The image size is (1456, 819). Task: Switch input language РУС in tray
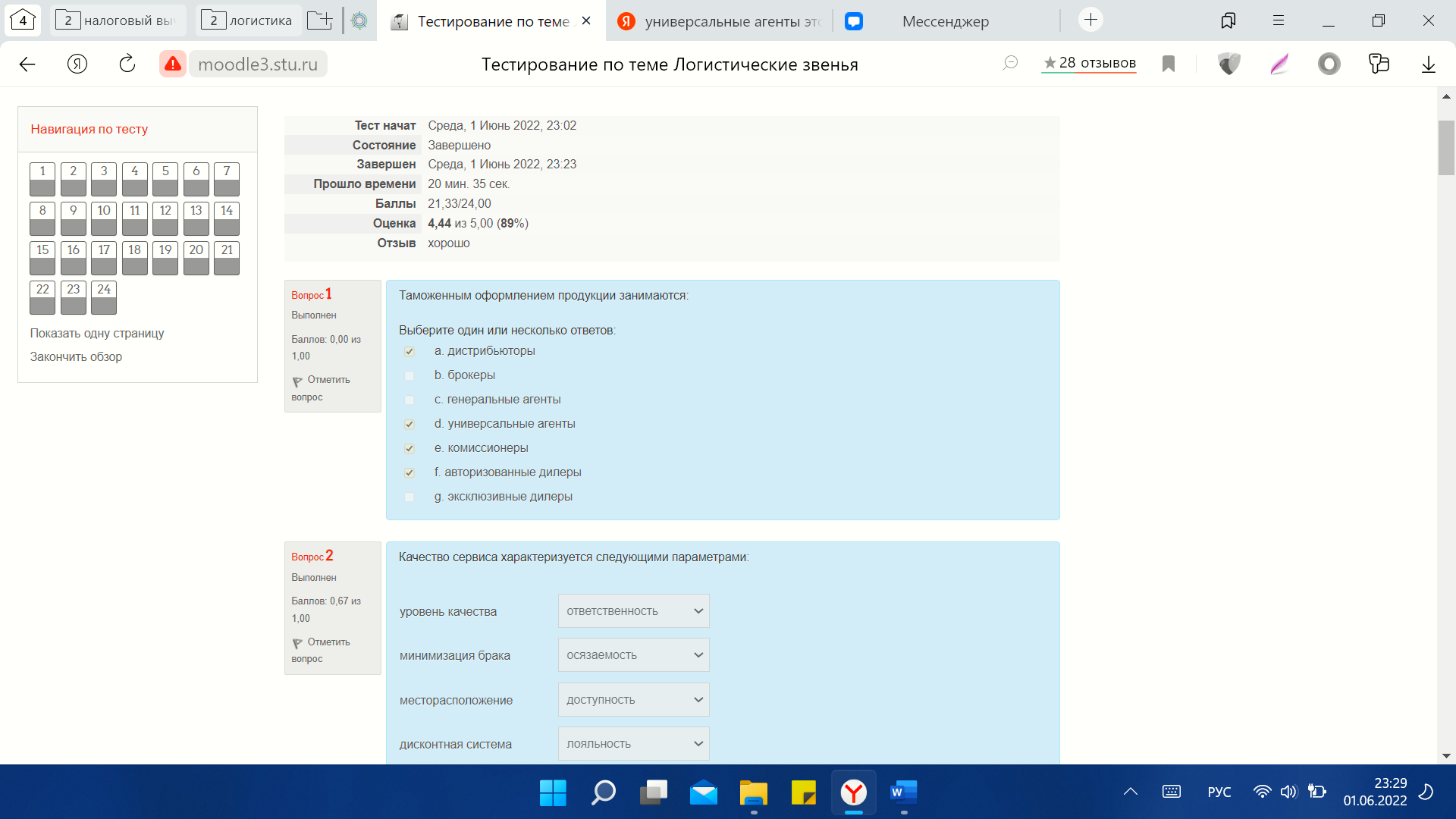point(1219,792)
